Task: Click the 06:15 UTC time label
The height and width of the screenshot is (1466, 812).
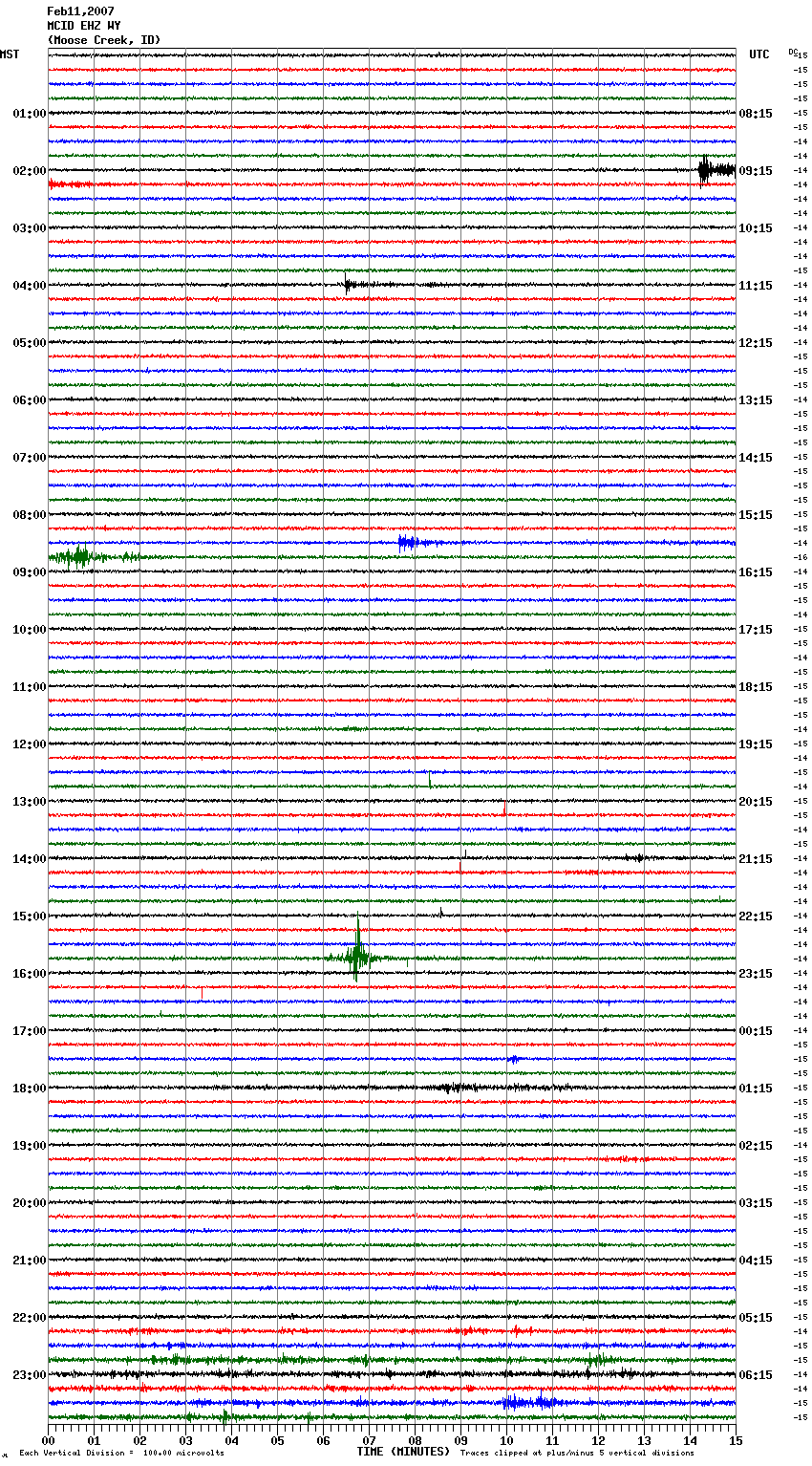Action: (x=756, y=1375)
